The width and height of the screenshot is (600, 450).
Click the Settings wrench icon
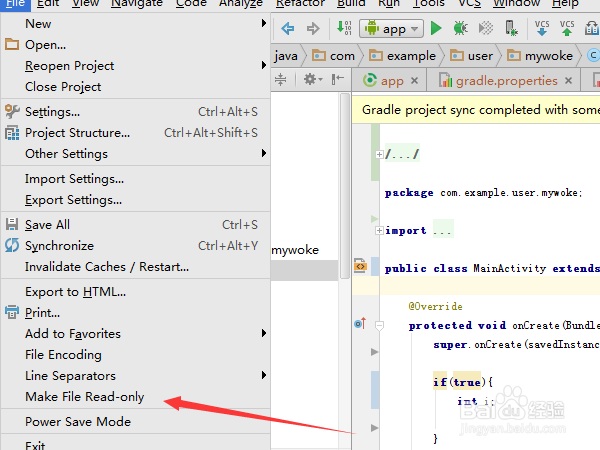point(12,111)
